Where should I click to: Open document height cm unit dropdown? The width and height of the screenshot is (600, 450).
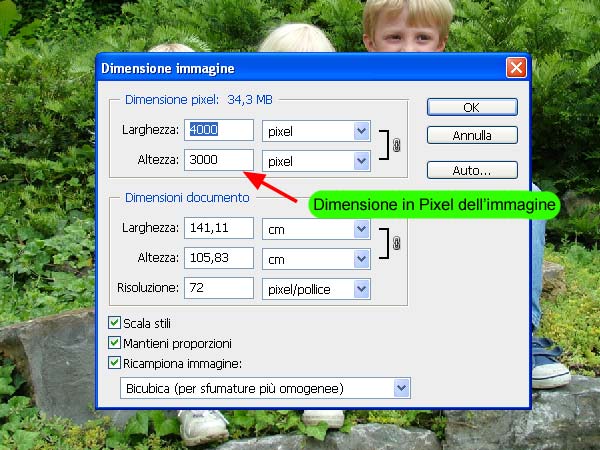[x=316, y=259]
